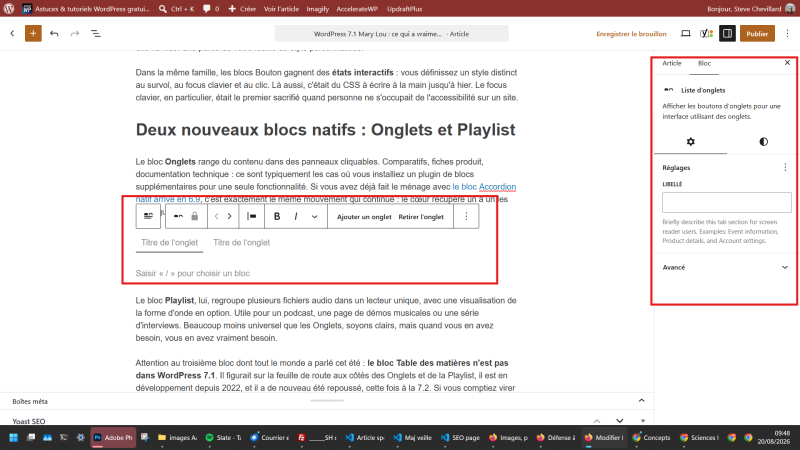Move Yoast SEO metabox up

[x=596, y=421]
